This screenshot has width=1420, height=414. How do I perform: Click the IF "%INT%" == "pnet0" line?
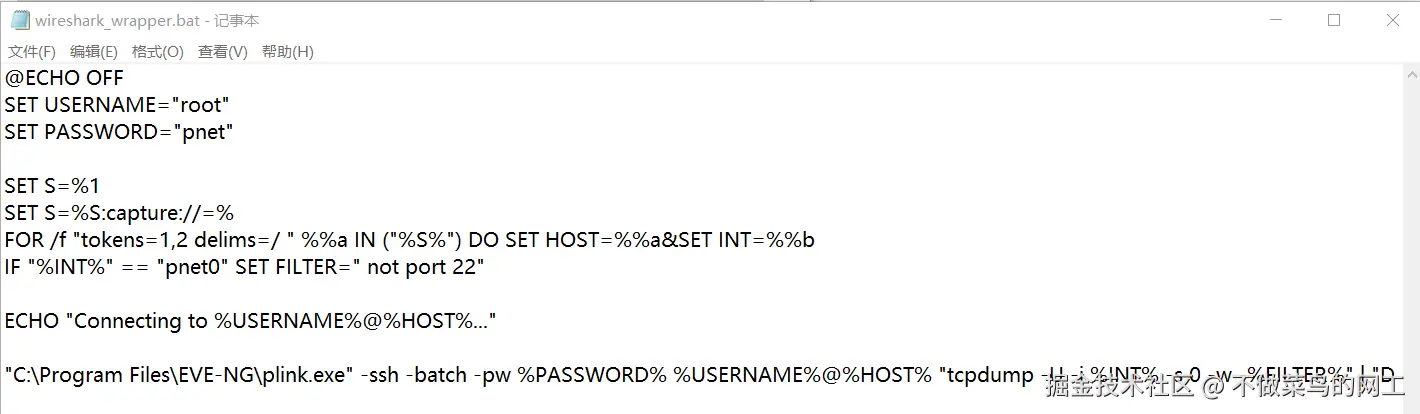[x=244, y=267]
